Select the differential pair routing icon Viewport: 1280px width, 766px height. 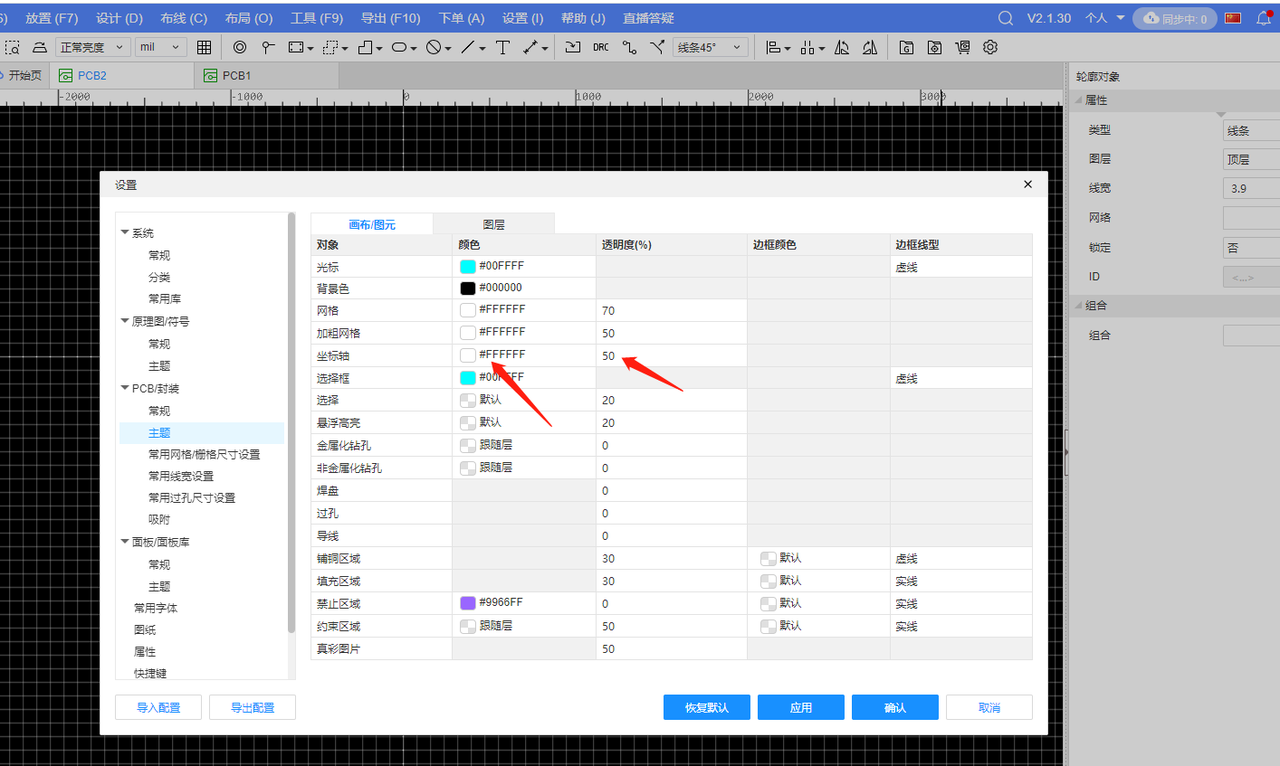click(x=657, y=47)
